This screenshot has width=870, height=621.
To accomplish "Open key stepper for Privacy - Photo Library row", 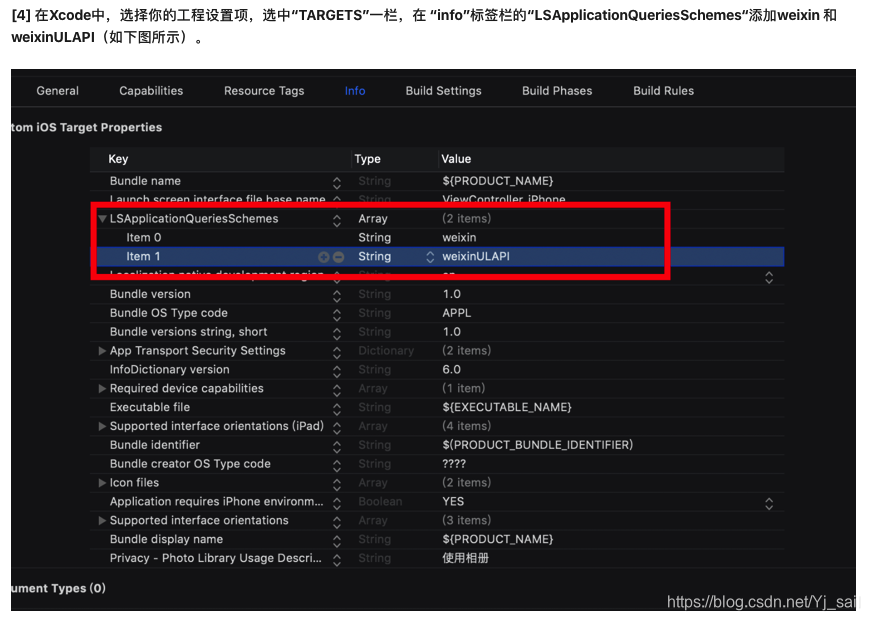I will tap(337, 561).
